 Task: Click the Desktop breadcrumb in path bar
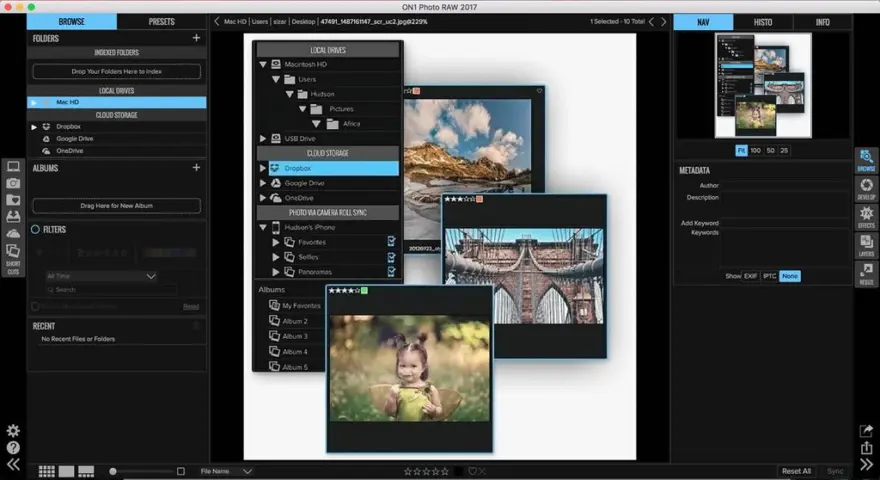(x=303, y=22)
